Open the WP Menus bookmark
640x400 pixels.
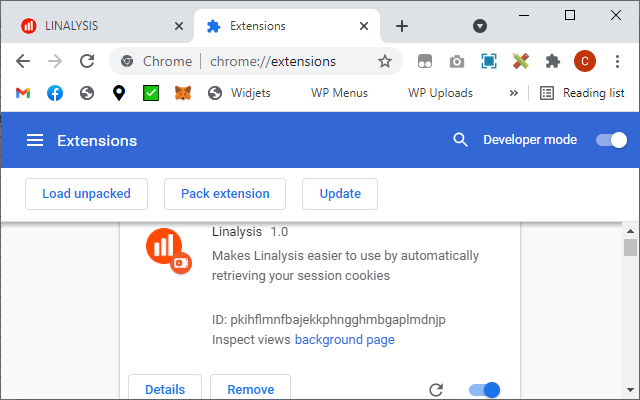339,93
